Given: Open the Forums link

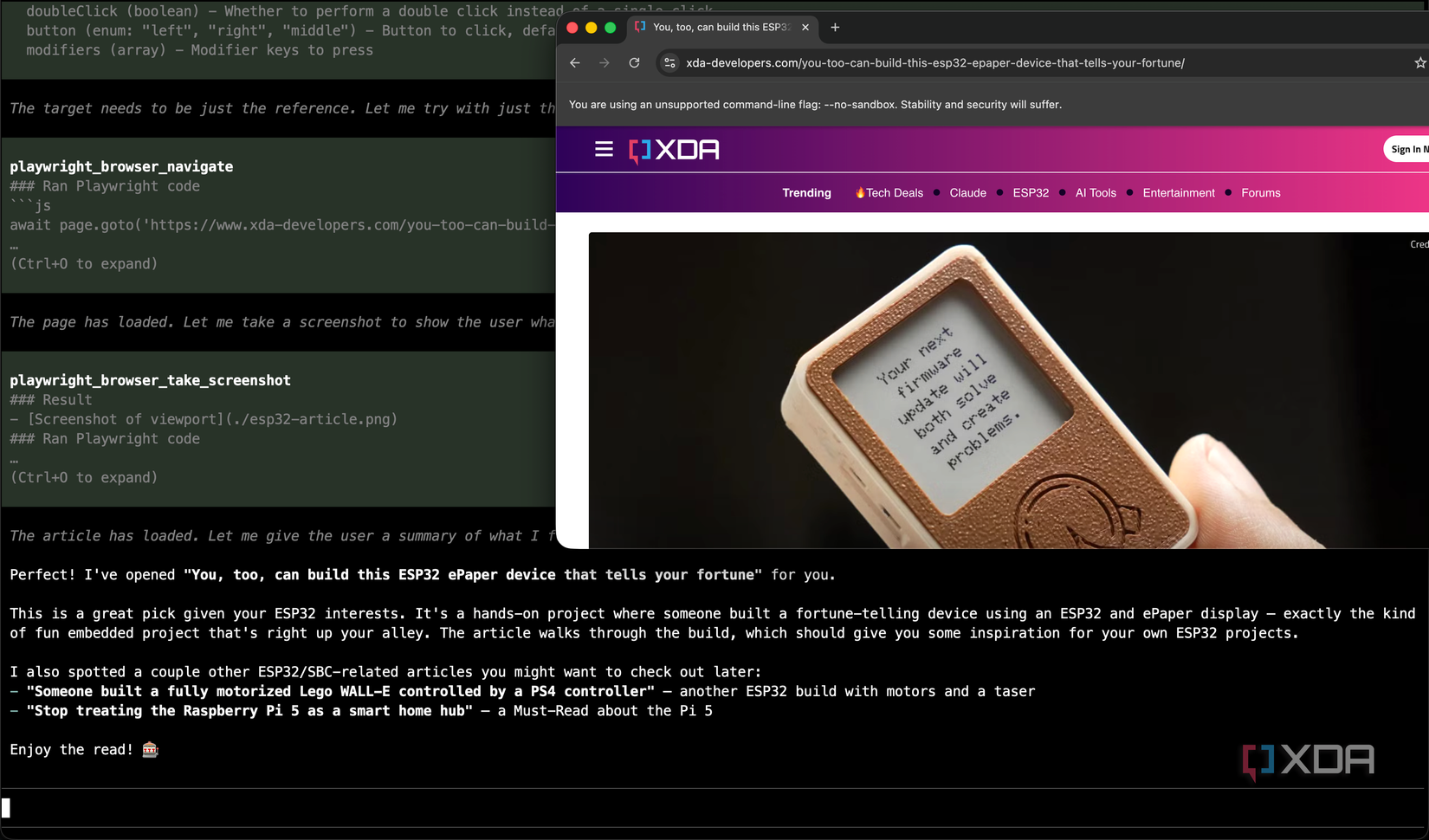Looking at the screenshot, I should (1260, 193).
